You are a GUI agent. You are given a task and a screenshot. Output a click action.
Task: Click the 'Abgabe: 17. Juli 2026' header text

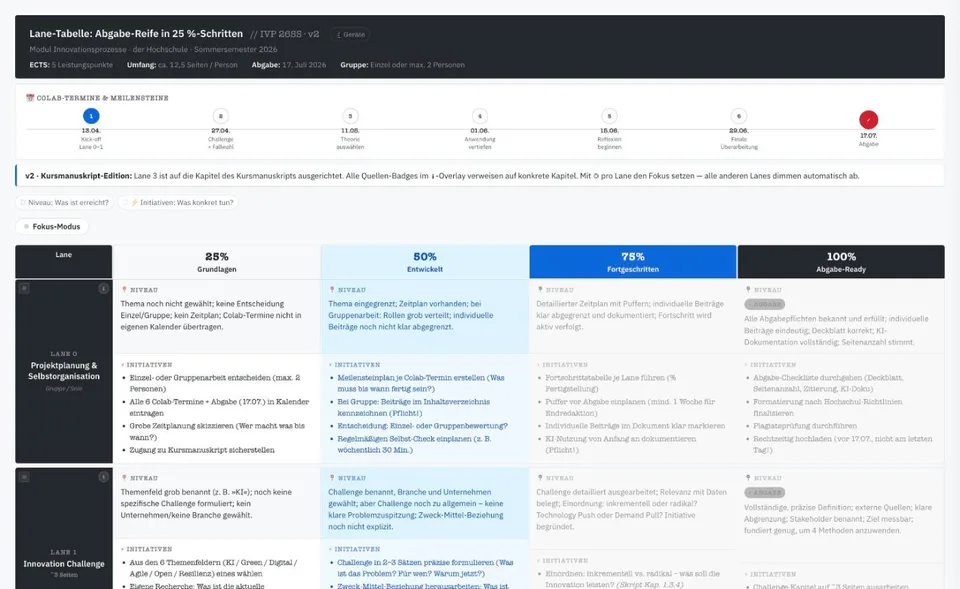(x=289, y=65)
